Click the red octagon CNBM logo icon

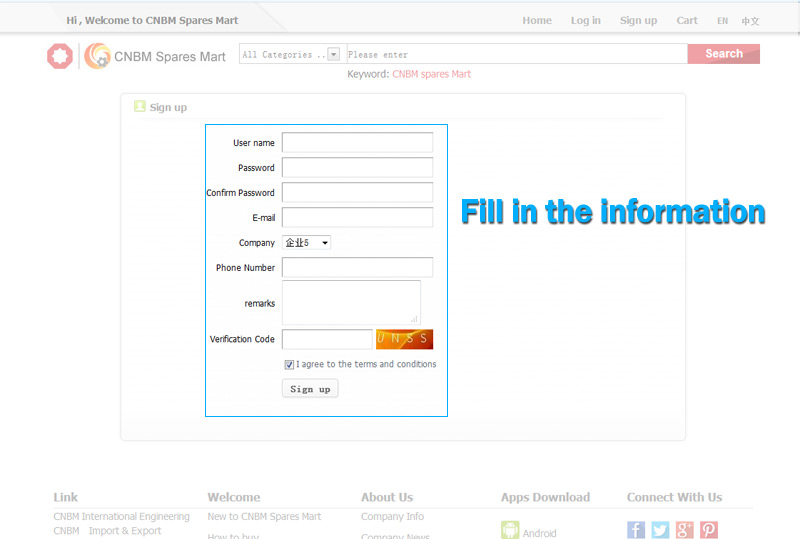[60, 56]
